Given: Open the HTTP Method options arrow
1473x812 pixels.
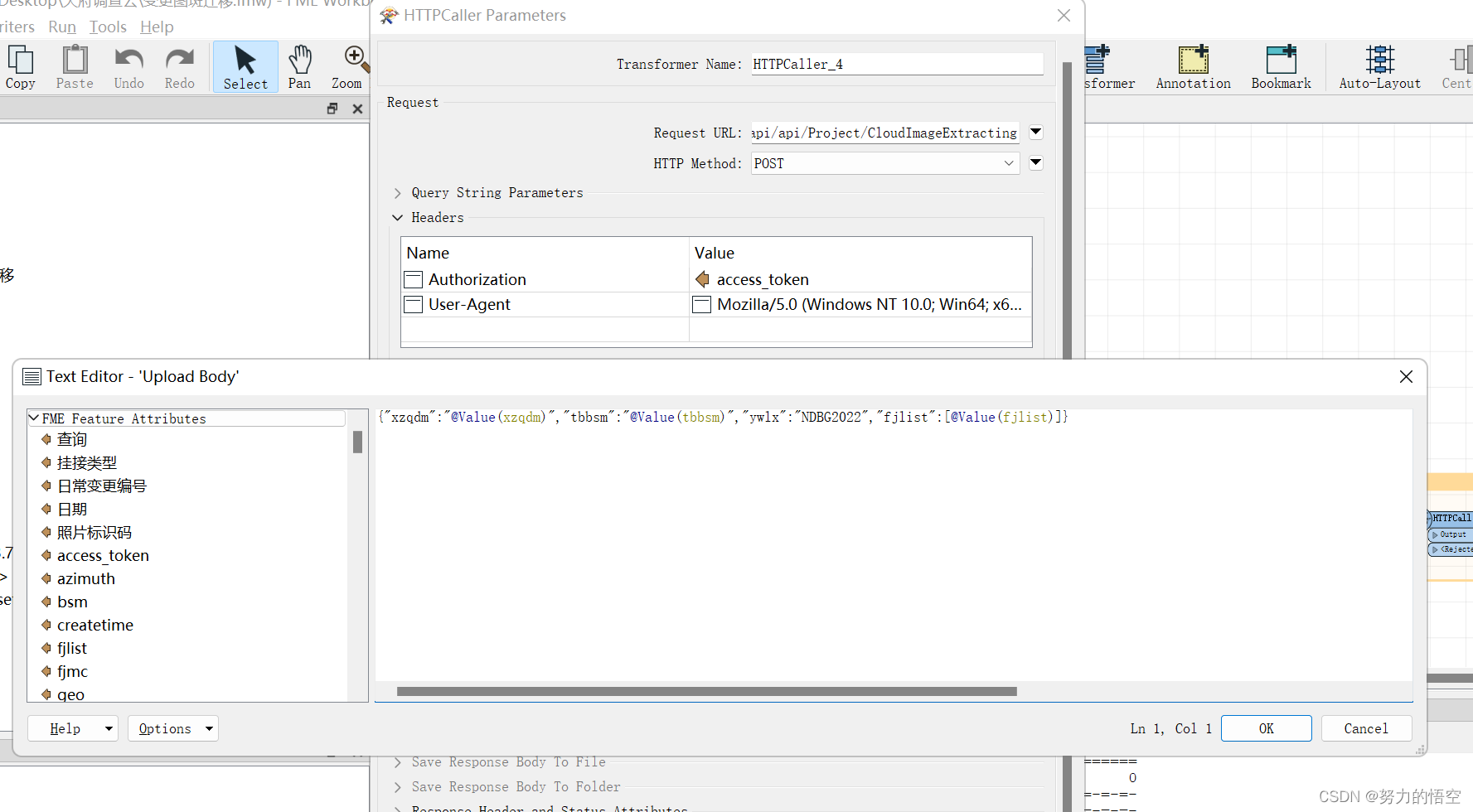Looking at the screenshot, I should [1036, 162].
